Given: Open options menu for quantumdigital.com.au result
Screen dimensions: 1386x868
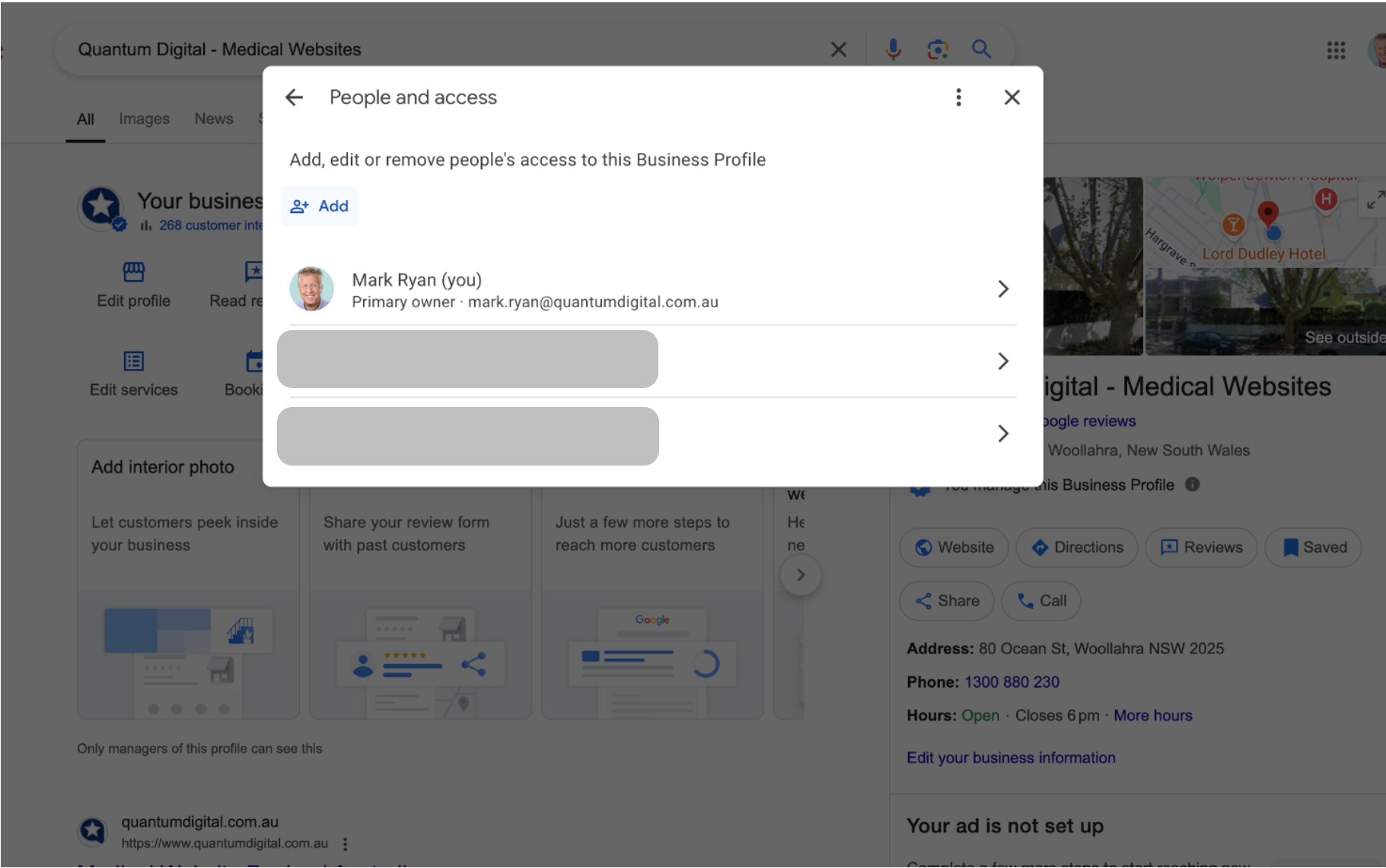Looking at the screenshot, I should point(346,844).
